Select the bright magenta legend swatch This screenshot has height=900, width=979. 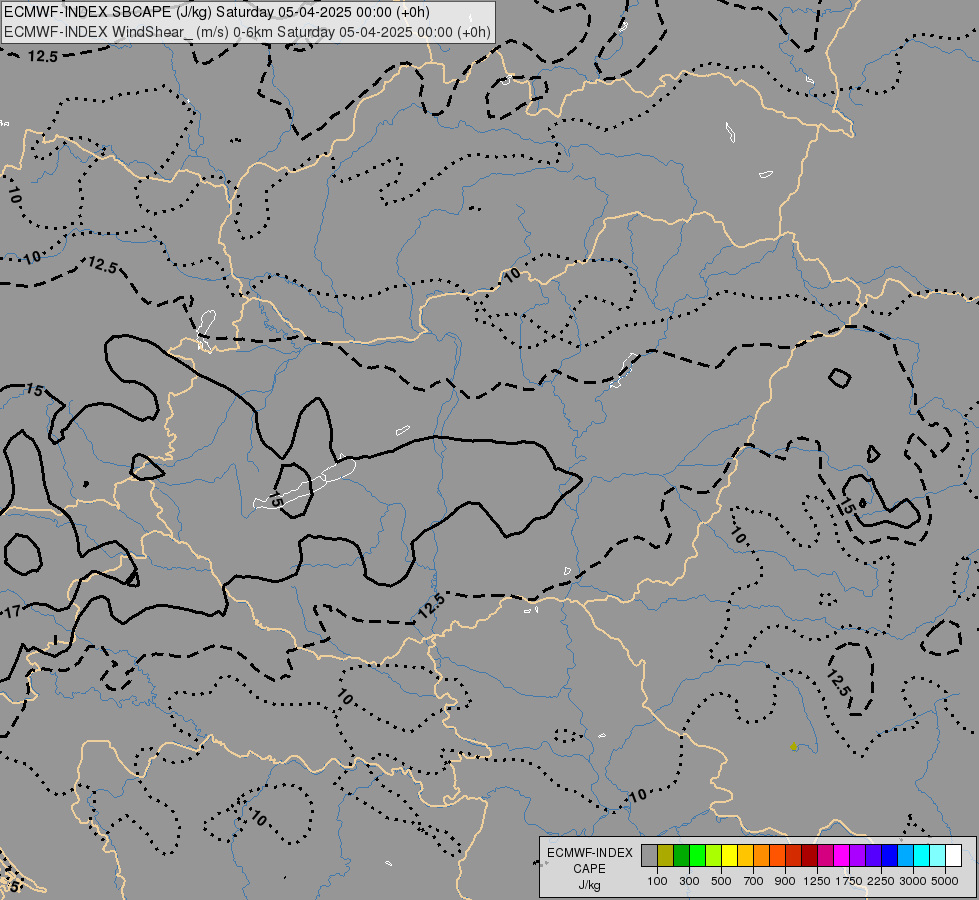tap(842, 856)
